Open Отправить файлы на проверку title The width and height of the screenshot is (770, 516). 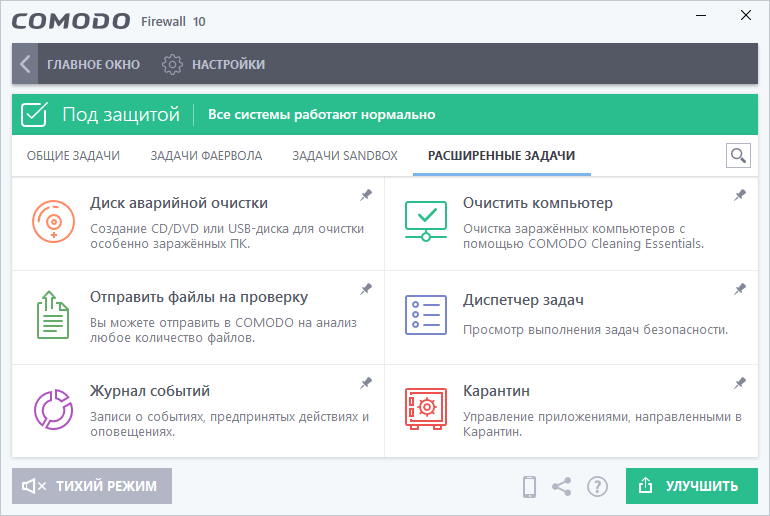point(199,297)
